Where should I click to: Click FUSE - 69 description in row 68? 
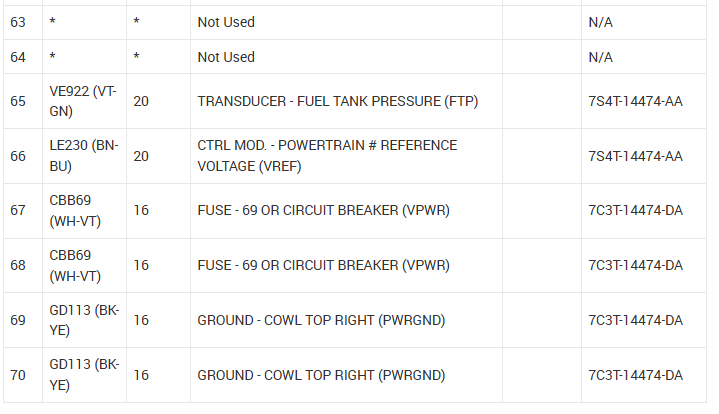tap(323, 266)
